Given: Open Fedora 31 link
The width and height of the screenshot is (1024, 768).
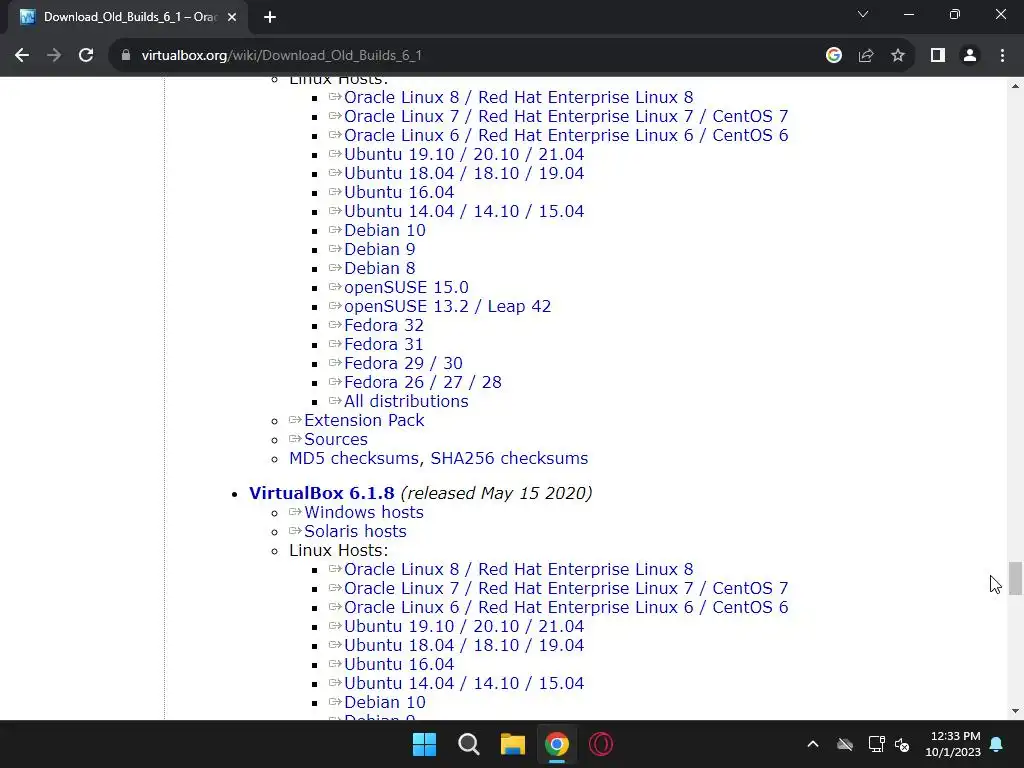Looking at the screenshot, I should tap(383, 344).
